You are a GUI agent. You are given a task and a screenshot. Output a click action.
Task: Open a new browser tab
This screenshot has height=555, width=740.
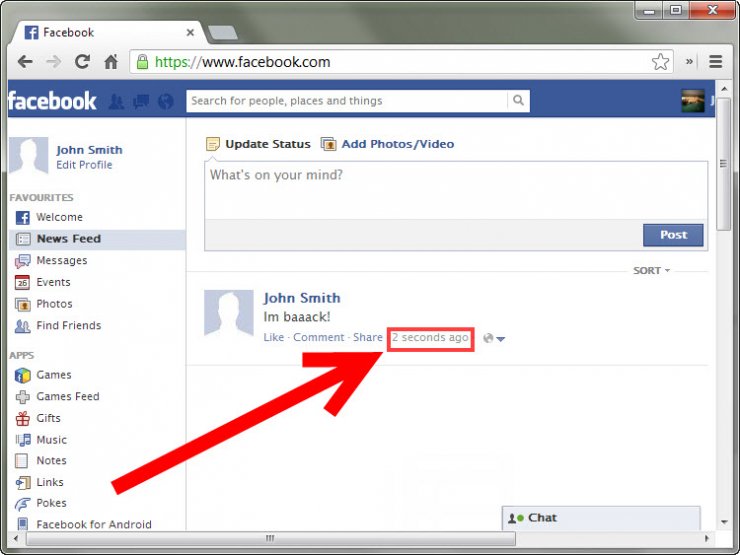click(x=223, y=33)
